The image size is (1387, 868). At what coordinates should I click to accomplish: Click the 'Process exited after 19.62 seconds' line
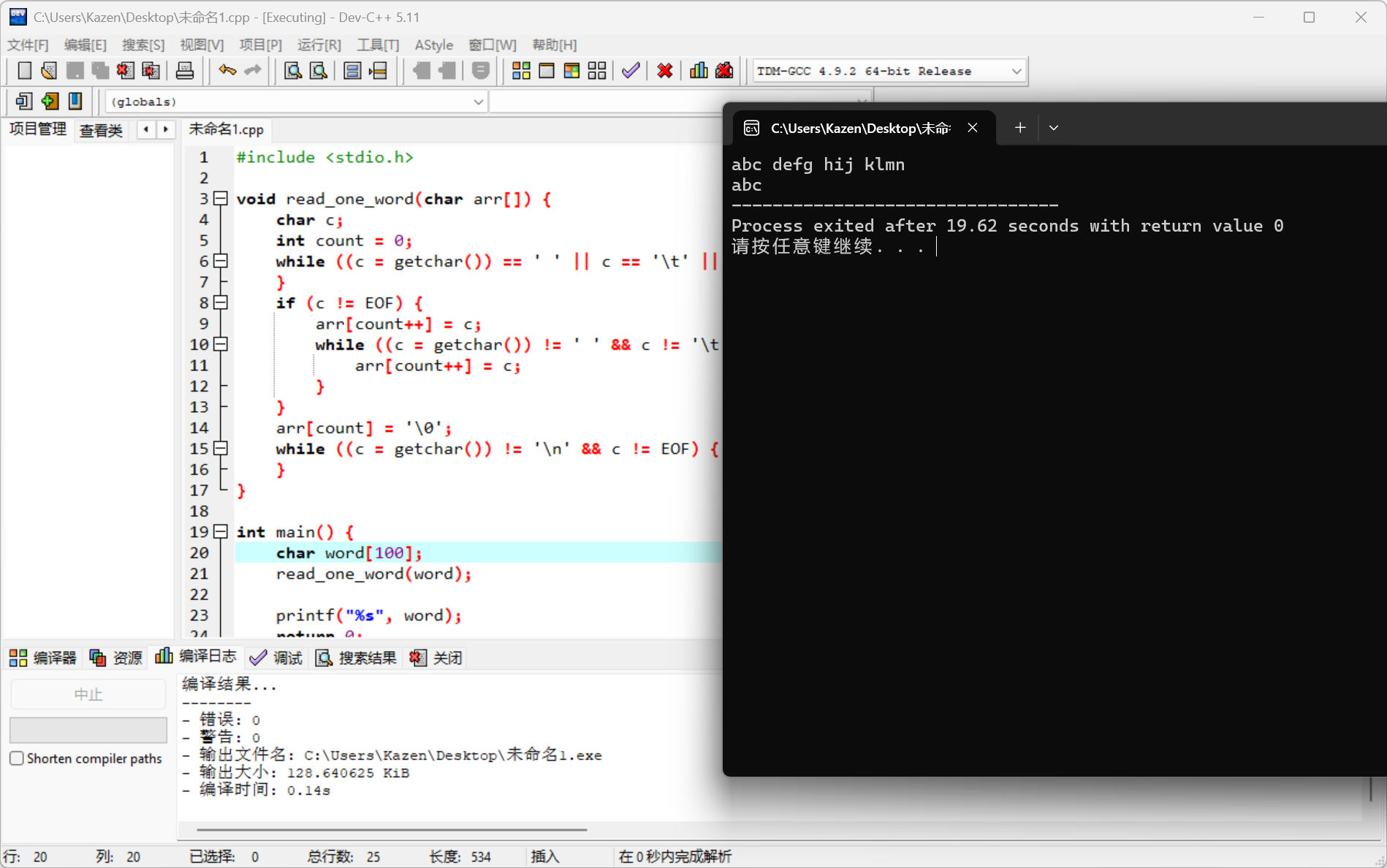click(x=1007, y=226)
